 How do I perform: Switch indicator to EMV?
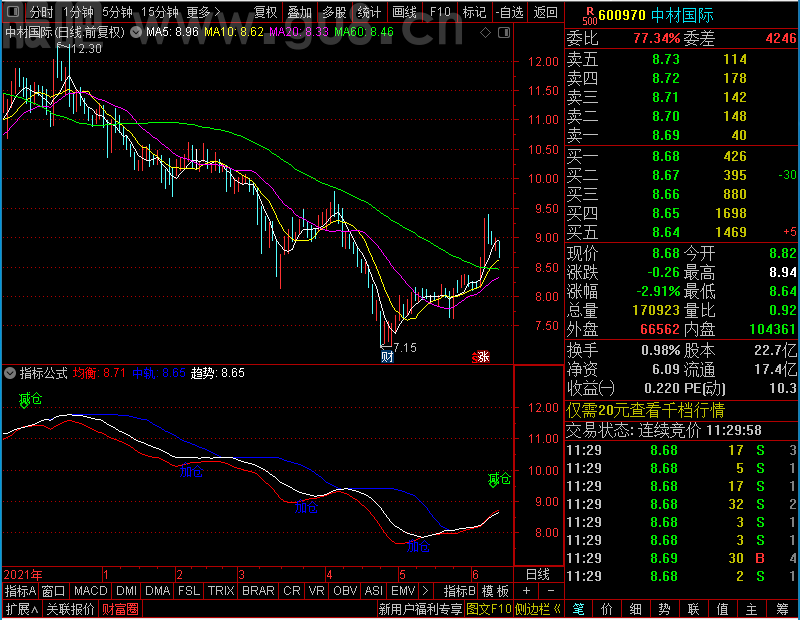click(x=403, y=591)
